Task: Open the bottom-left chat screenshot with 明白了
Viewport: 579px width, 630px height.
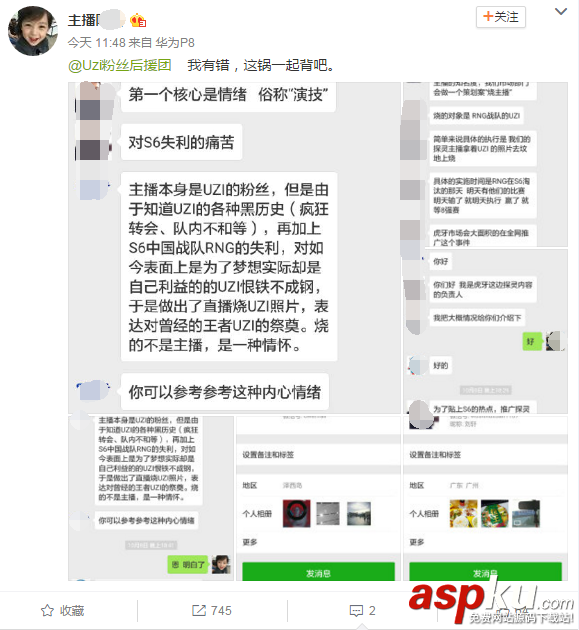Action: tap(151, 498)
